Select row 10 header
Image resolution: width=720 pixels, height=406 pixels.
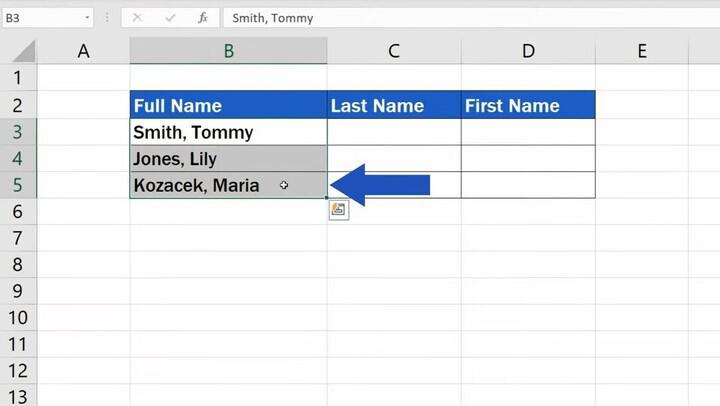coord(18,318)
